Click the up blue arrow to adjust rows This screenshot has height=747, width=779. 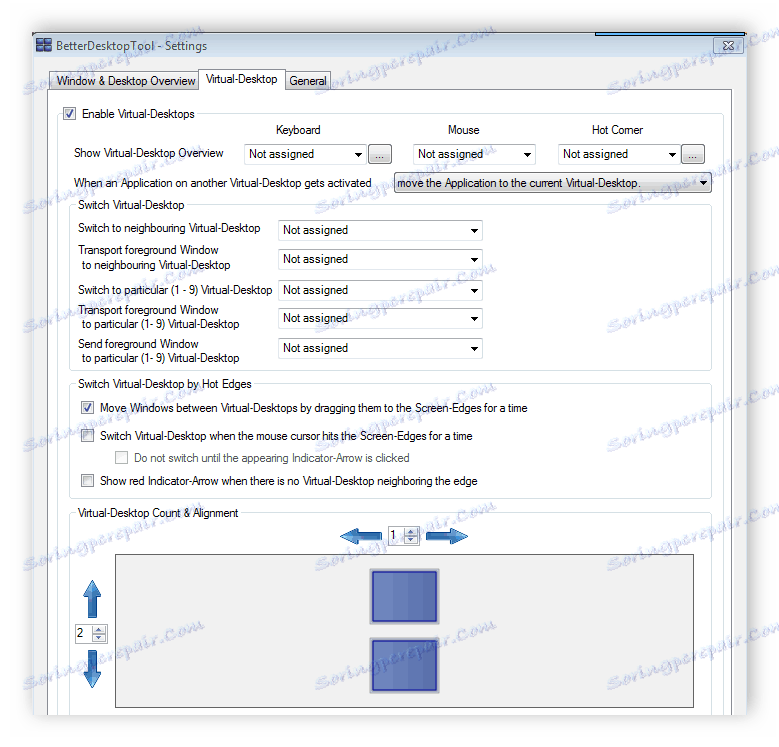(92, 598)
